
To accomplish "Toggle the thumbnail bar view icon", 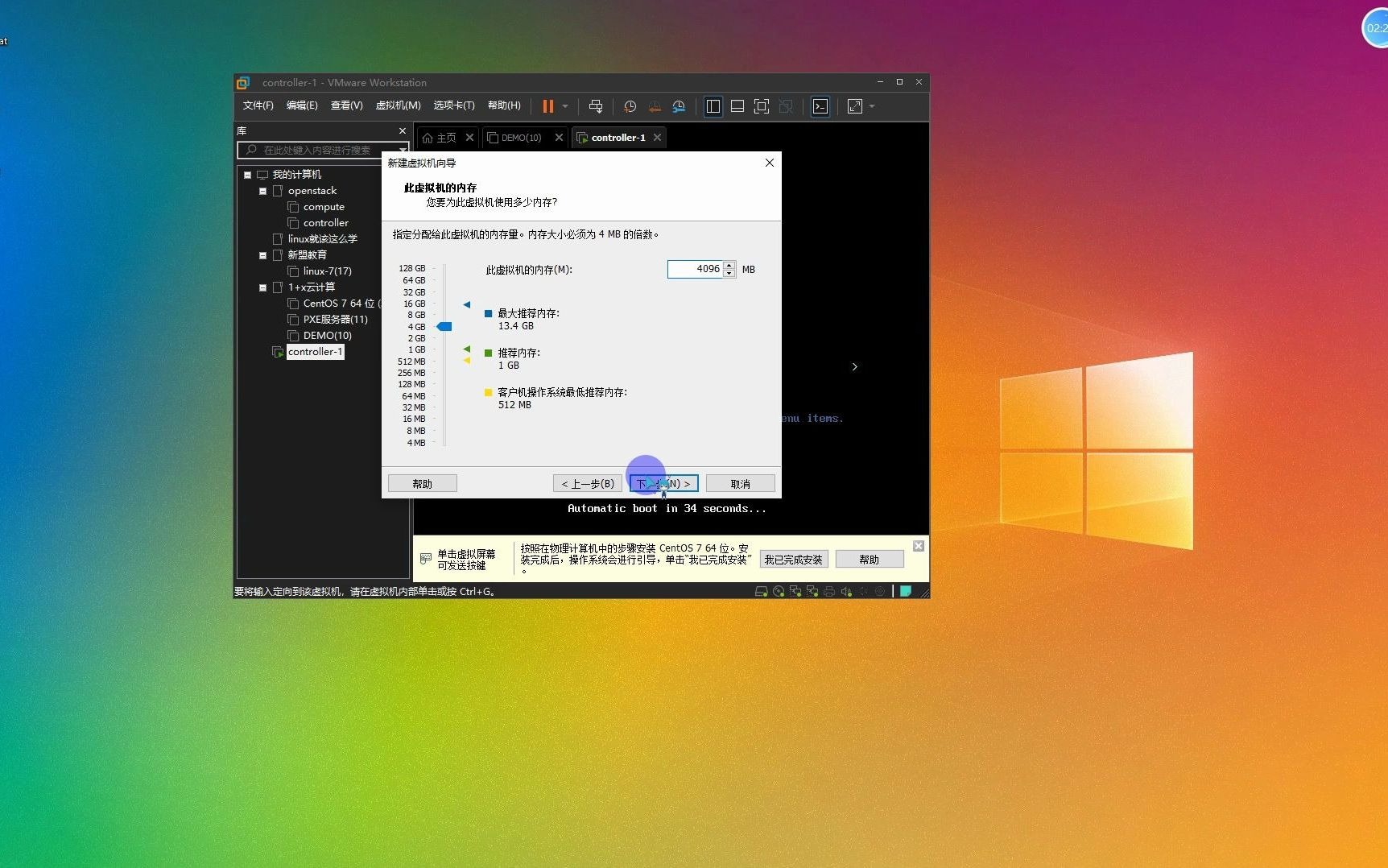I will 737,106.
